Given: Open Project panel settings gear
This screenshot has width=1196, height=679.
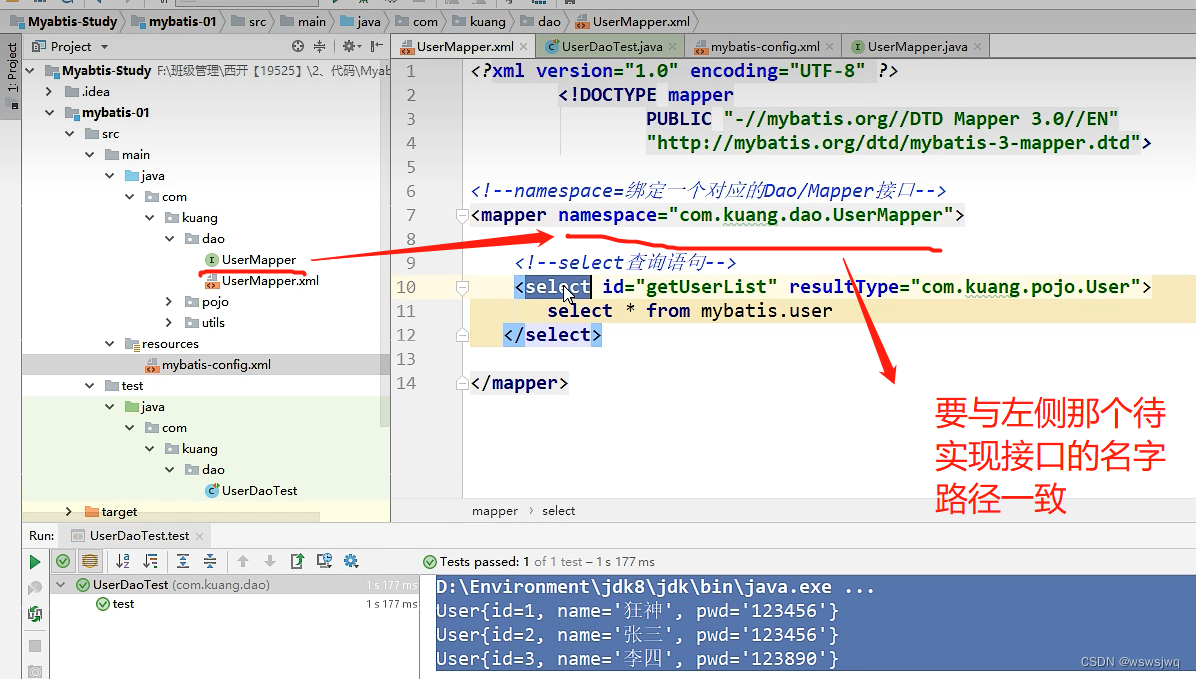Looking at the screenshot, I should point(349,47).
